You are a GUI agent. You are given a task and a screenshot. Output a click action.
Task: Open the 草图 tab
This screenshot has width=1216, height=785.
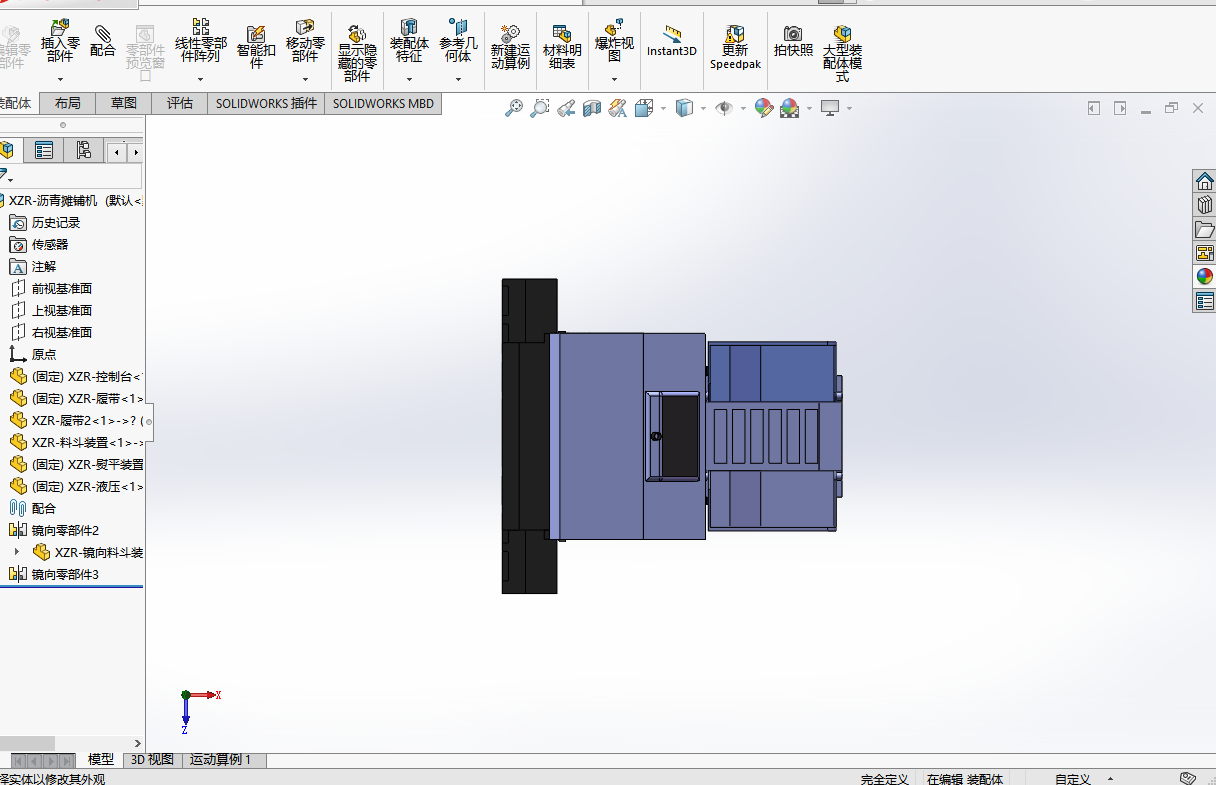[124, 104]
